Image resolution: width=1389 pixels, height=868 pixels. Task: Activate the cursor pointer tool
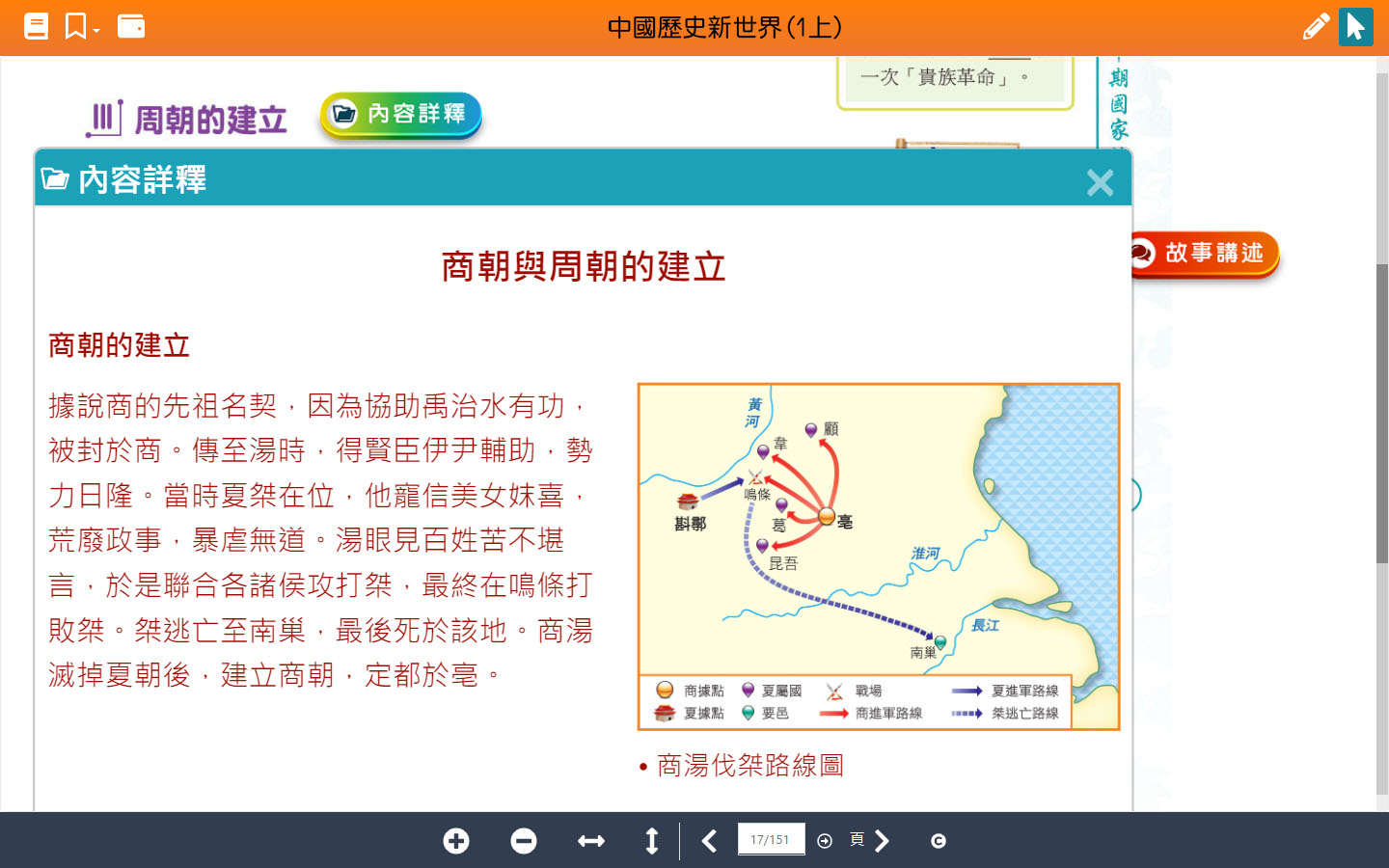click(1355, 27)
